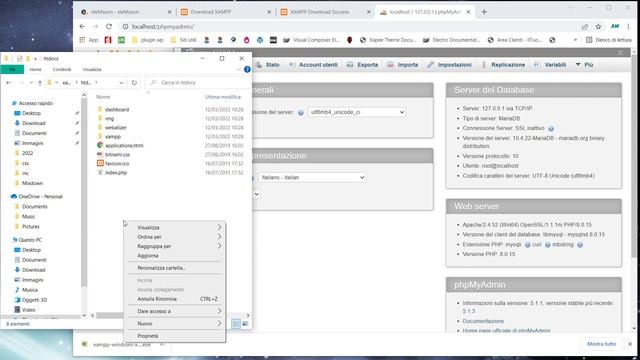Switch to Download XAMPP tab
640x360 pixels.
click(225, 12)
